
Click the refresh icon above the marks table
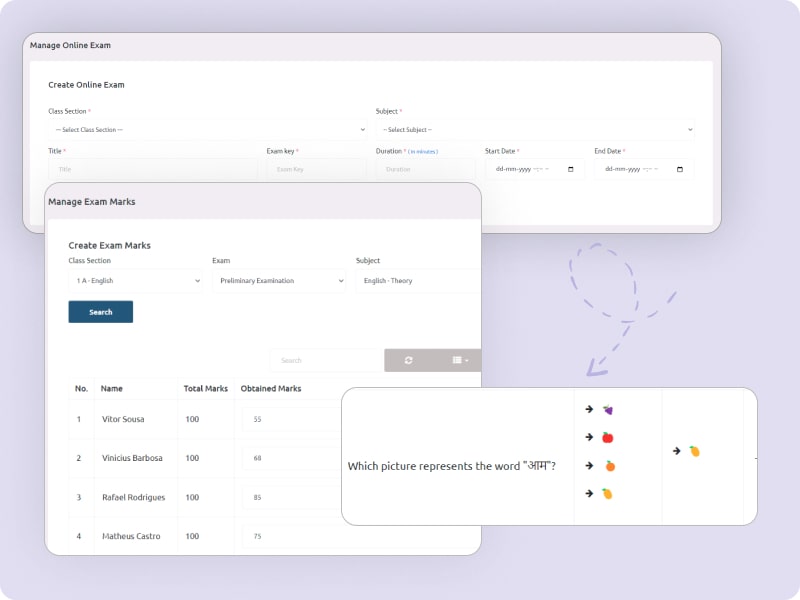tap(408, 360)
